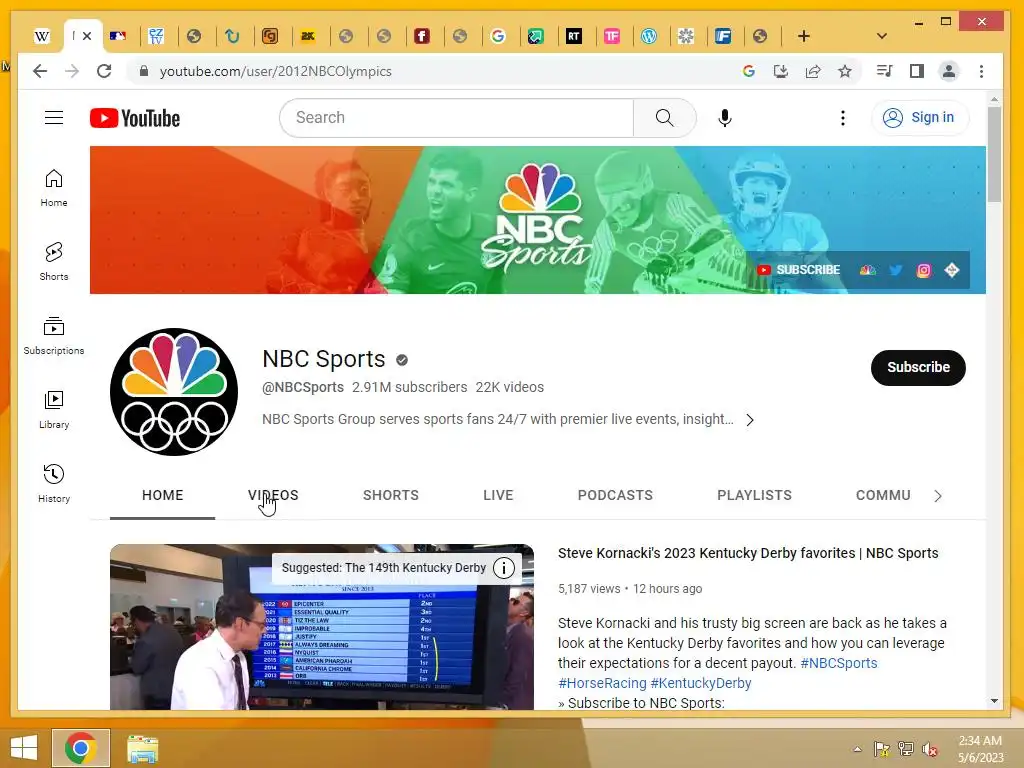Click the padlock site info icon
This screenshot has width=1024, height=768.
[x=144, y=71]
